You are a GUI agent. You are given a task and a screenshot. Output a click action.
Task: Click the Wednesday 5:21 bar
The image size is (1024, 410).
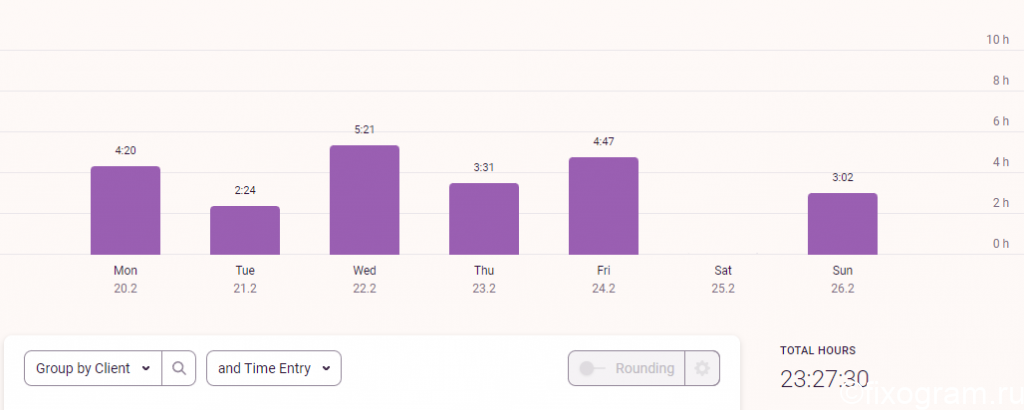(x=364, y=200)
